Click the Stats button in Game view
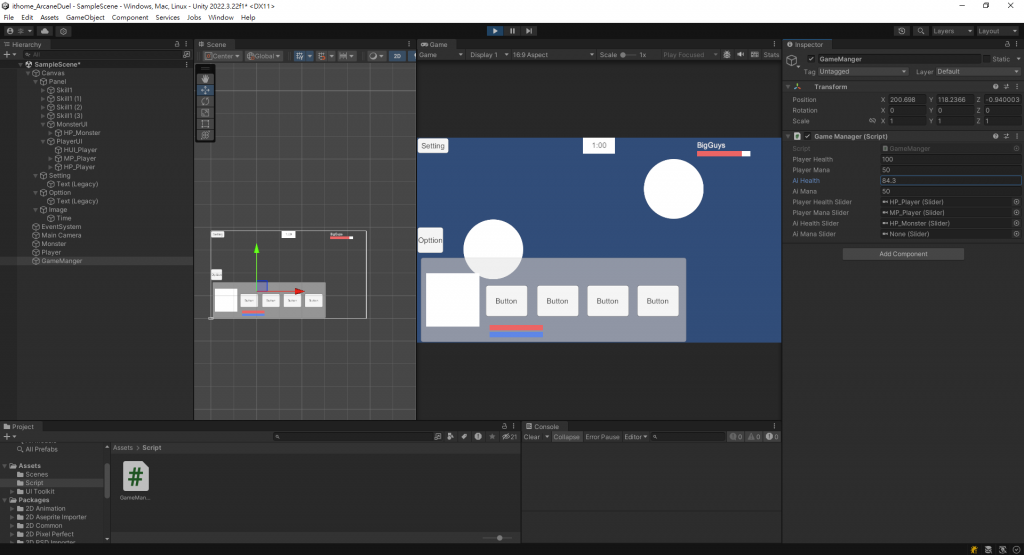Screen dimensions: 1024x555 point(771,55)
